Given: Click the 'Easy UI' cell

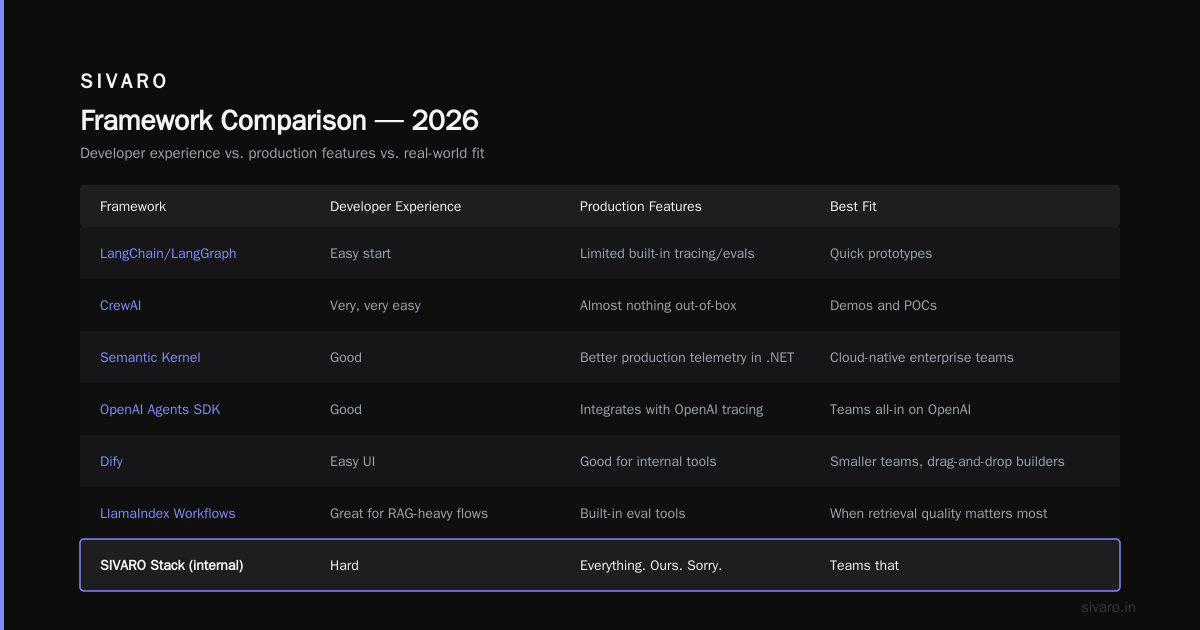Looking at the screenshot, I should (x=352, y=461).
